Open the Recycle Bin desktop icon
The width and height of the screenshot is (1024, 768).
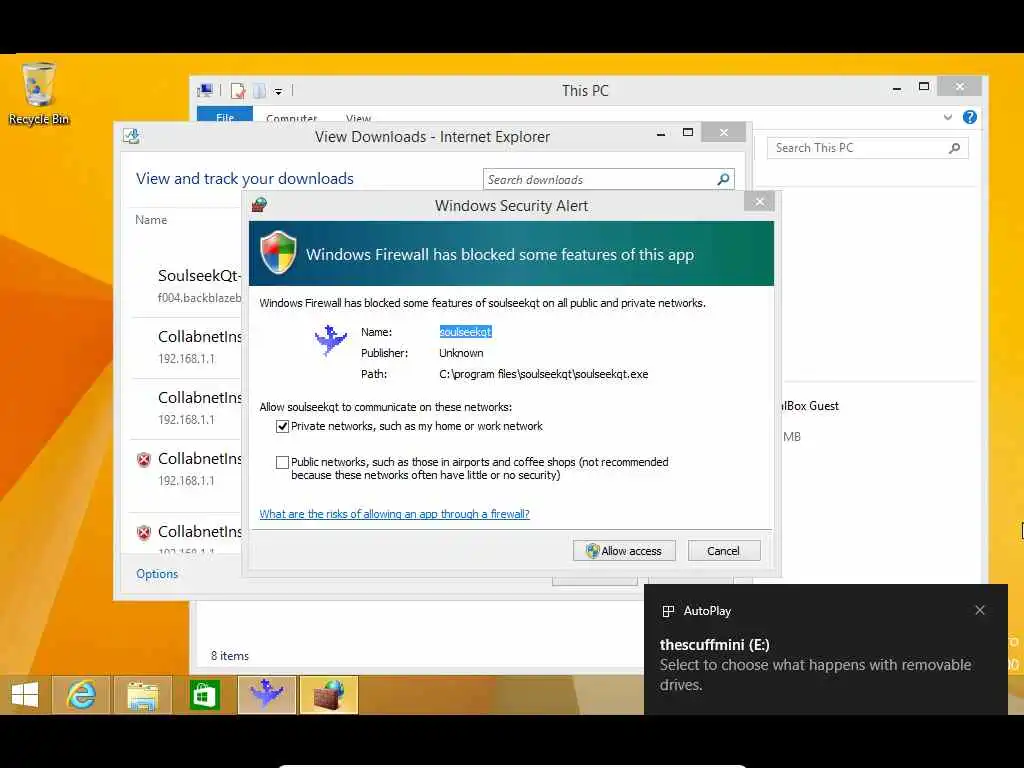(39, 93)
